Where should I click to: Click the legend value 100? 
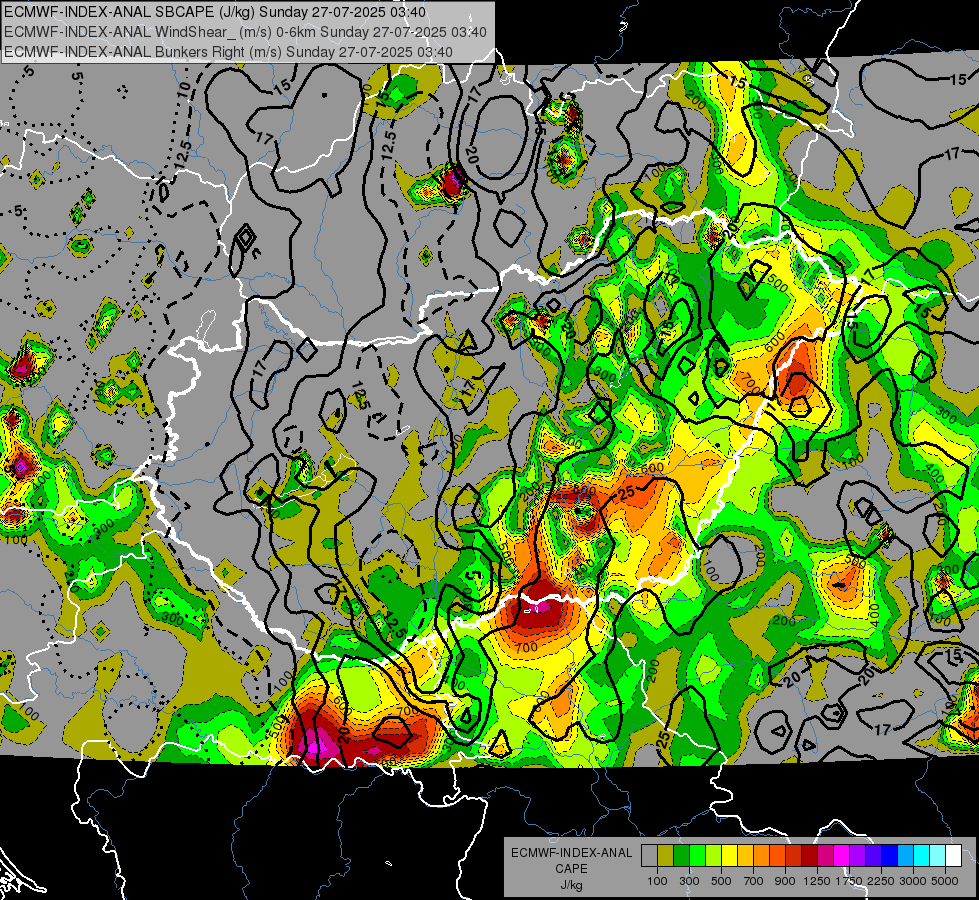[657, 881]
